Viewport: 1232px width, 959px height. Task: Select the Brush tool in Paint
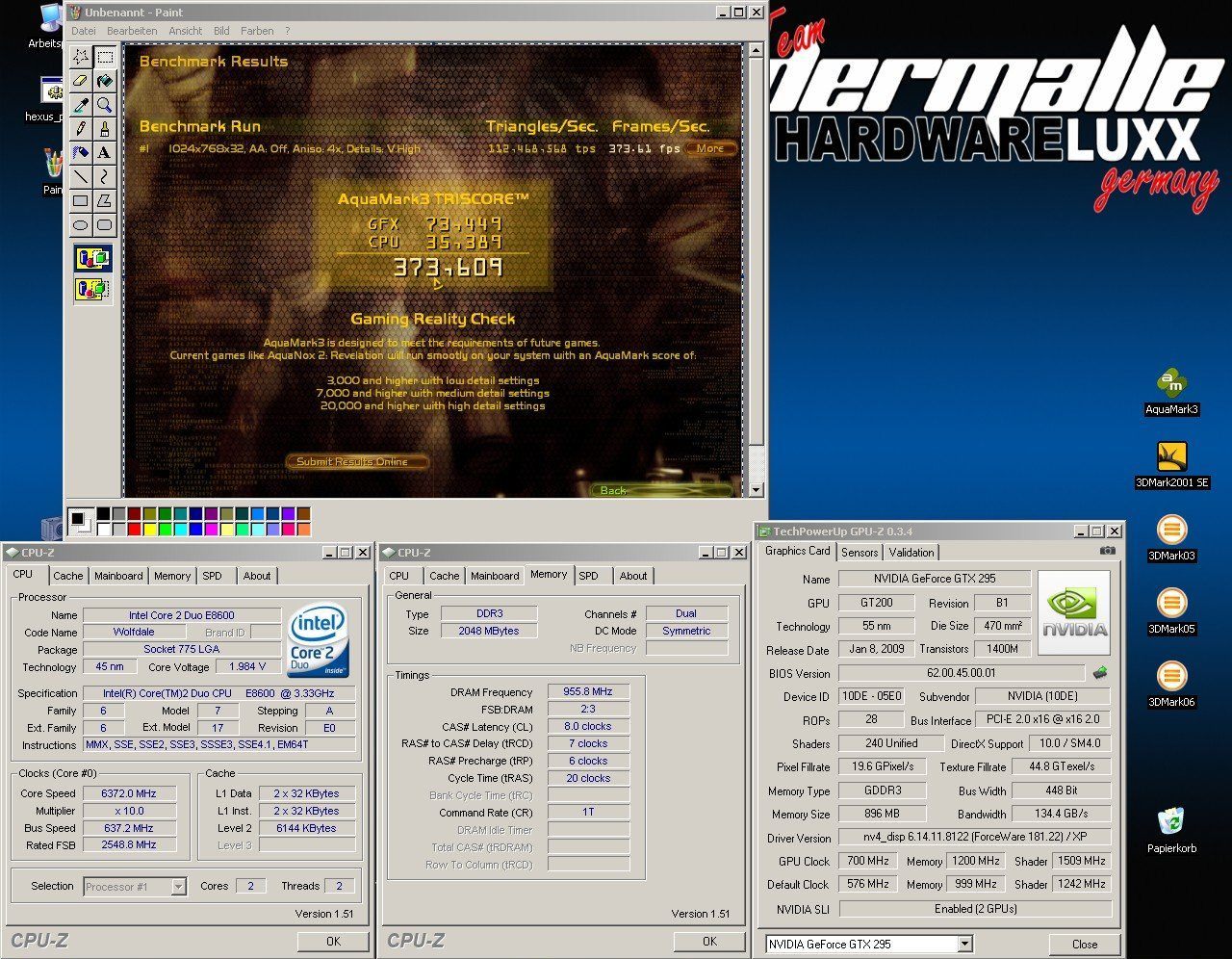tap(104, 129)
